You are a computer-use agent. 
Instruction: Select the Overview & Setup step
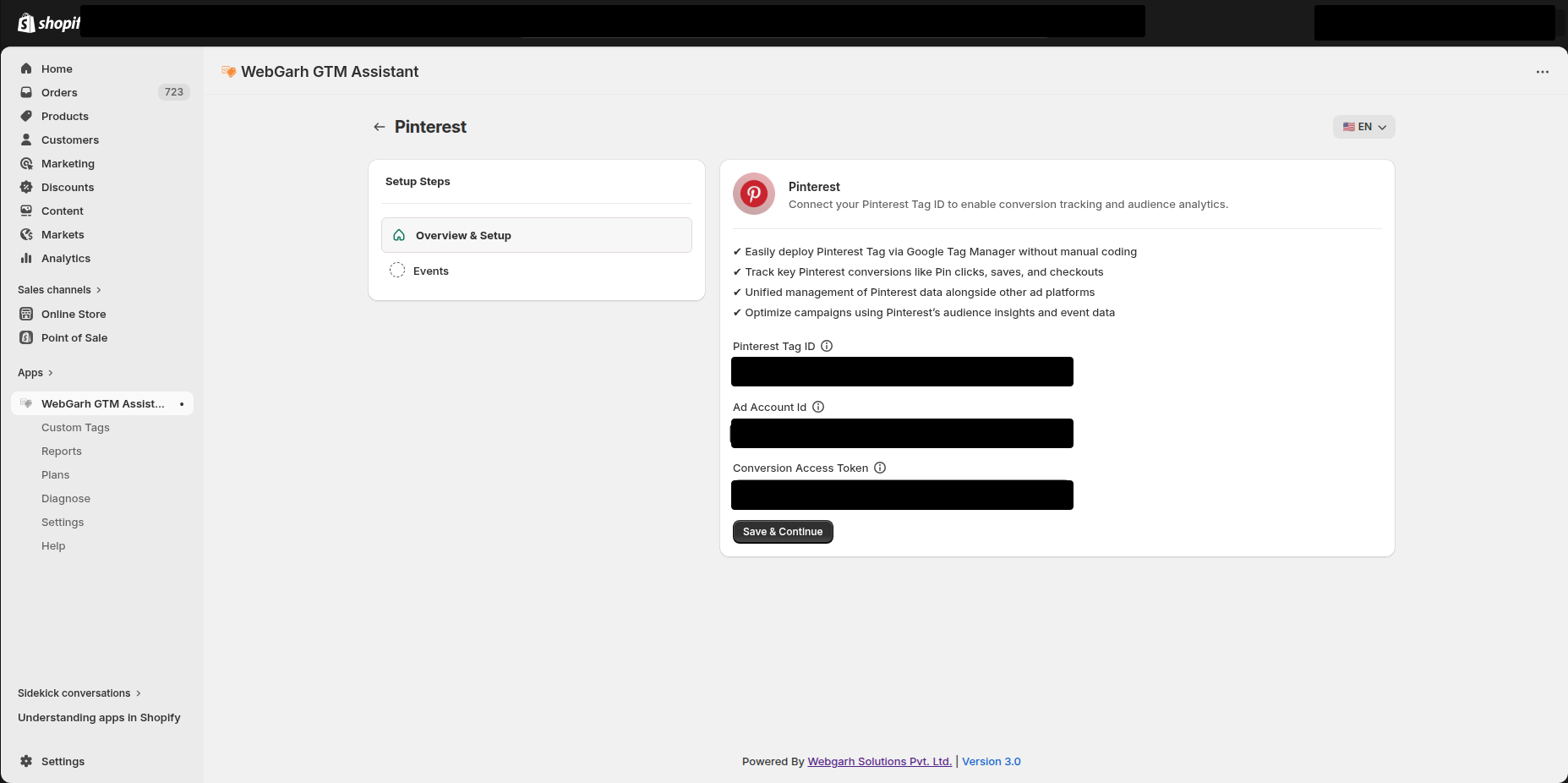click(537, 235)
